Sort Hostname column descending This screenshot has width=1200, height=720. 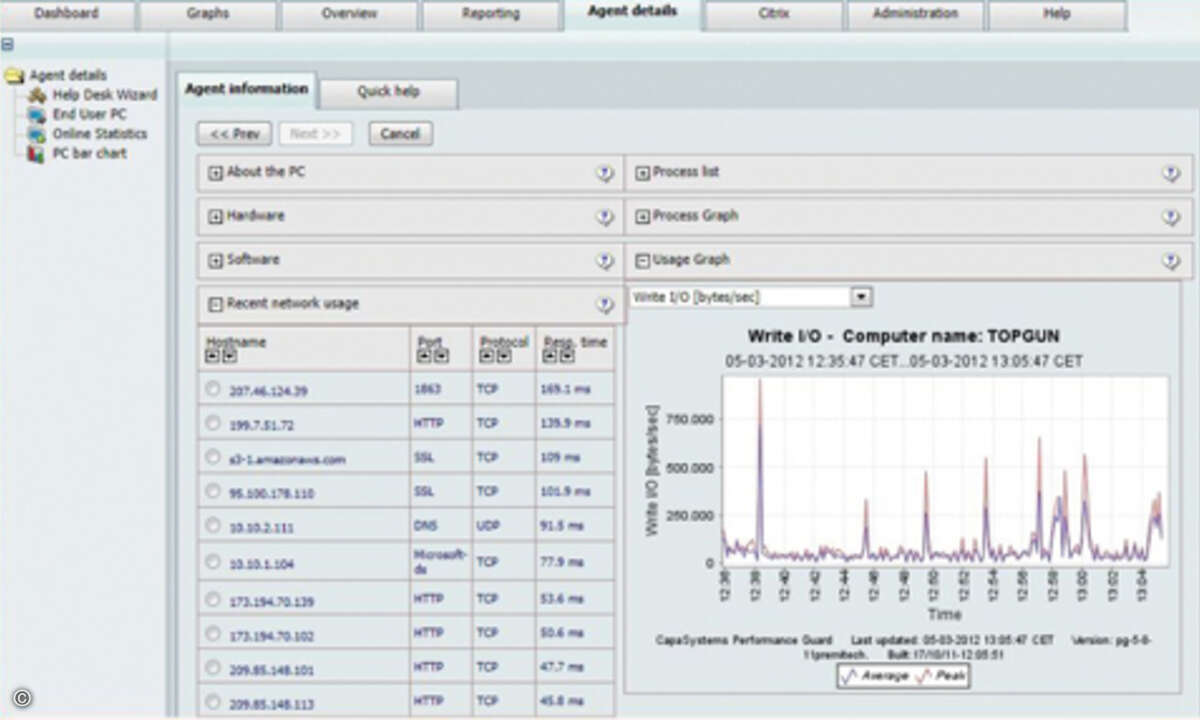tap(229, 356)
